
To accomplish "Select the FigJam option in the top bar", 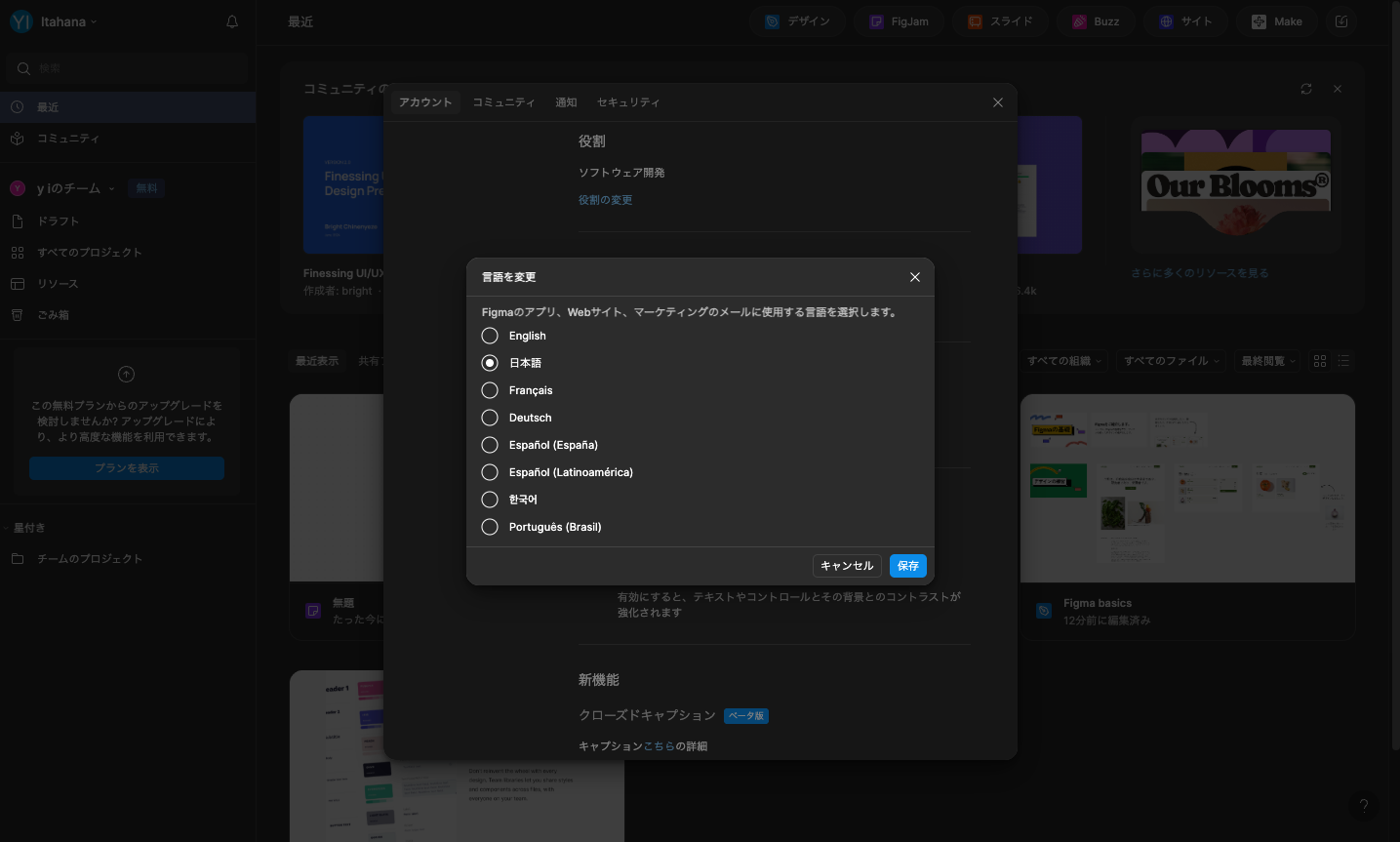I will tap(899, 20).
